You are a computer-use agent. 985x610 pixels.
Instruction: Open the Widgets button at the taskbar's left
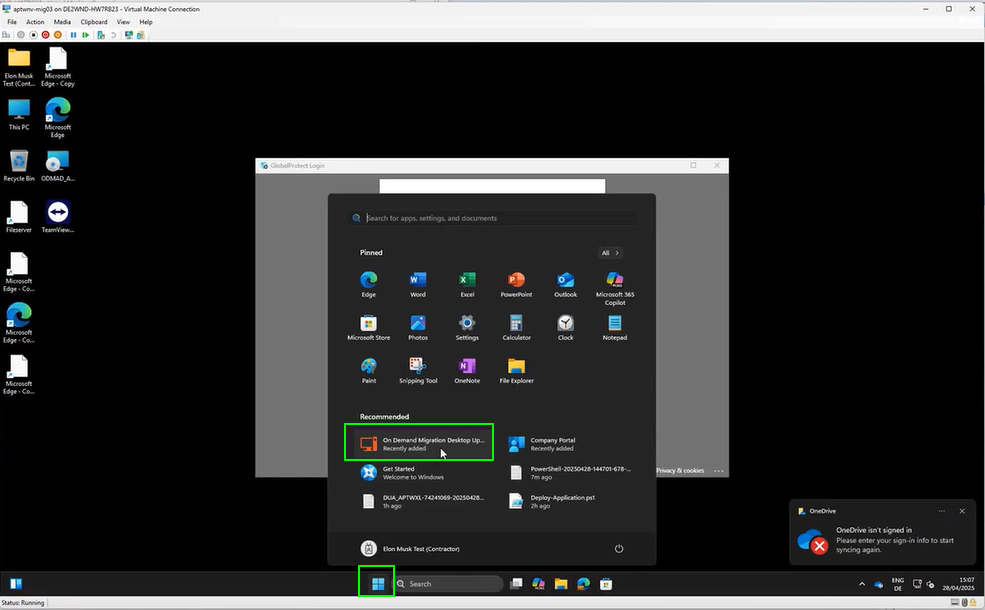pos(16,584)
